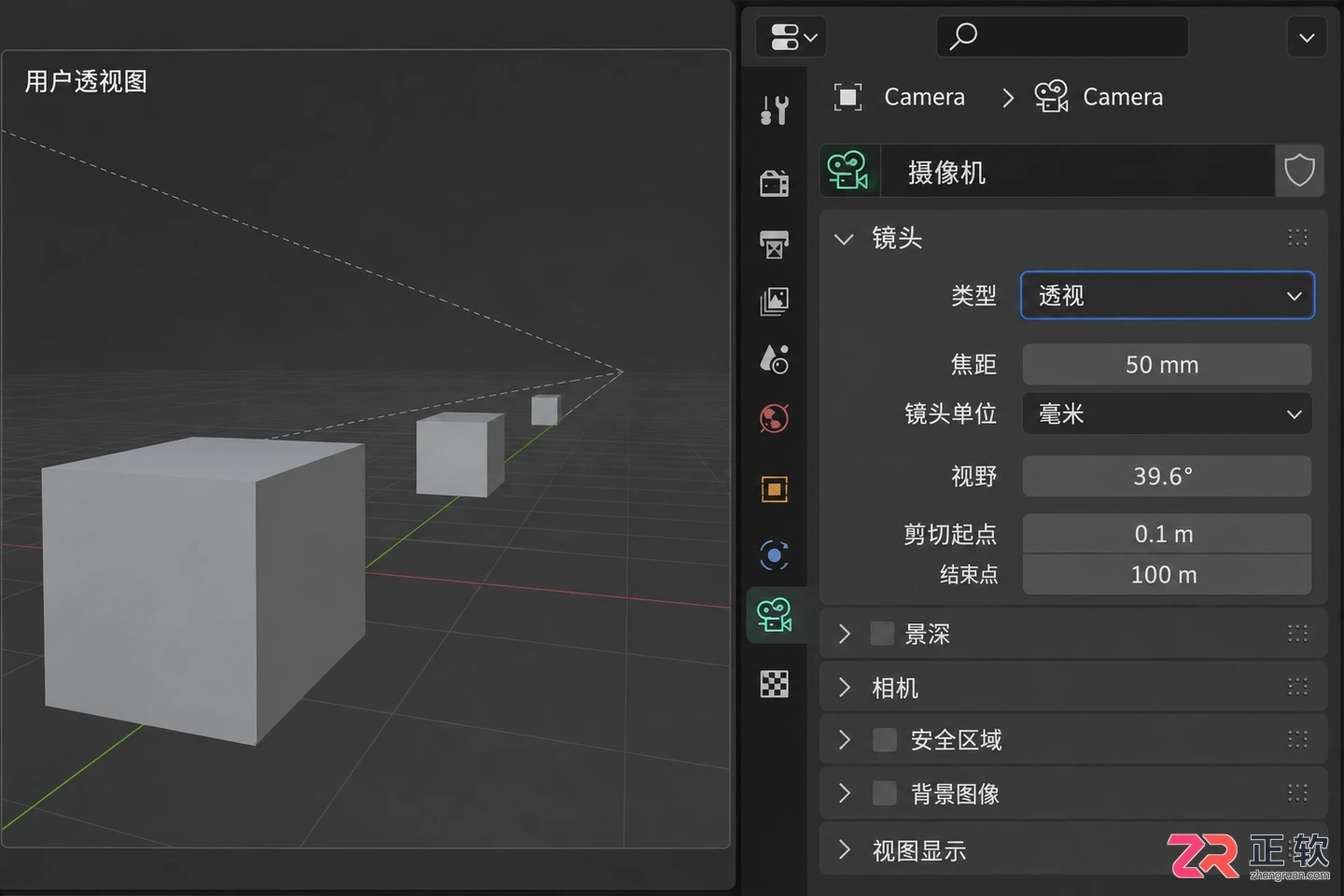
Task: Click the 剪切起点 field showing 0.1 m
Action: [x=1168, y=534]
